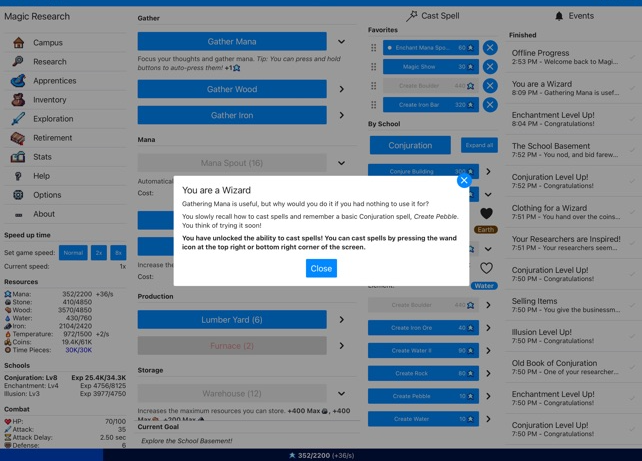Click the bottom mana progress bar
Screen dimensions: 642x461
pyautogui.click(x=321, y=455)
